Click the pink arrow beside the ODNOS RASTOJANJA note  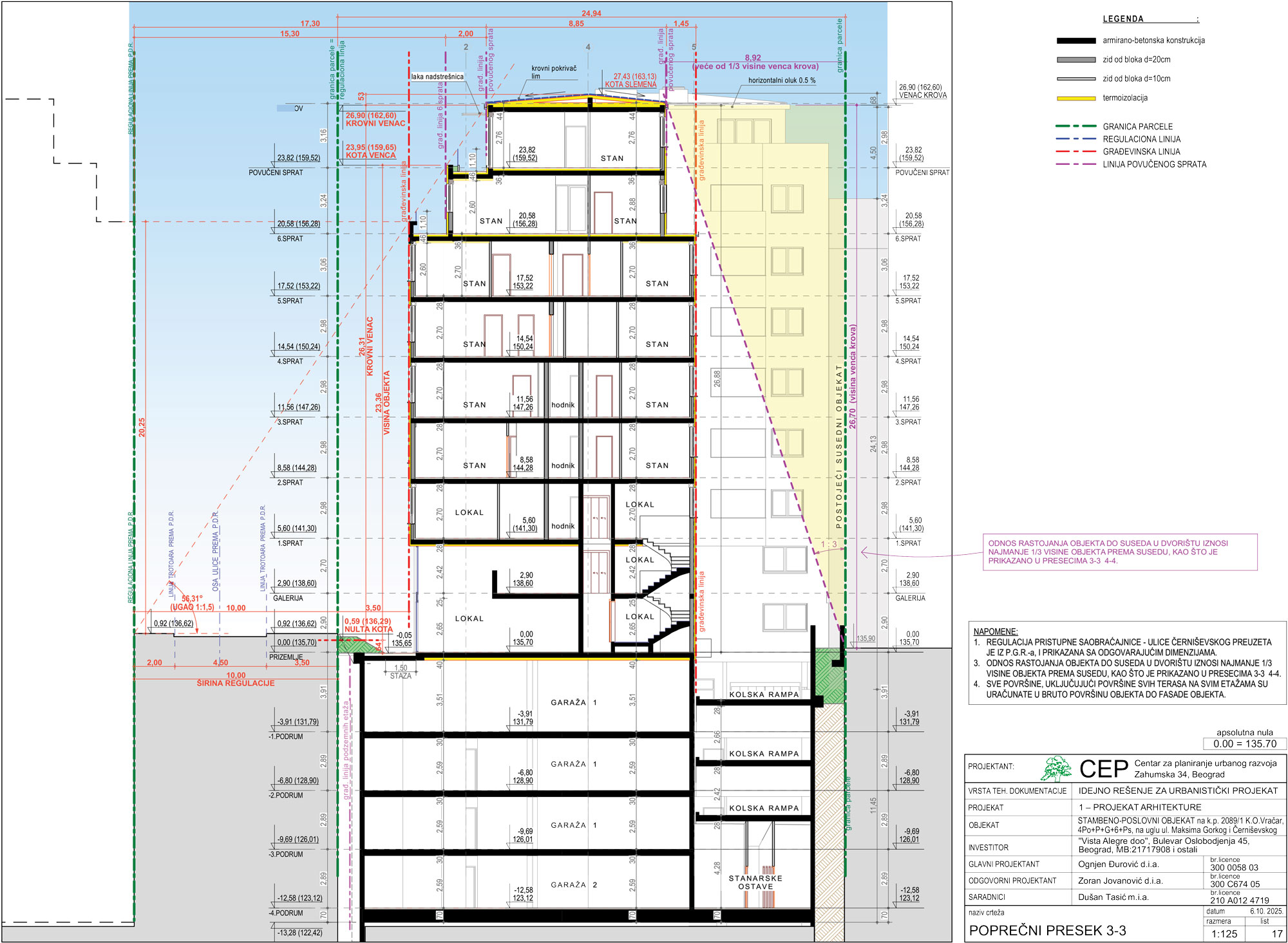pyautogui.click(x=865, y=552)
